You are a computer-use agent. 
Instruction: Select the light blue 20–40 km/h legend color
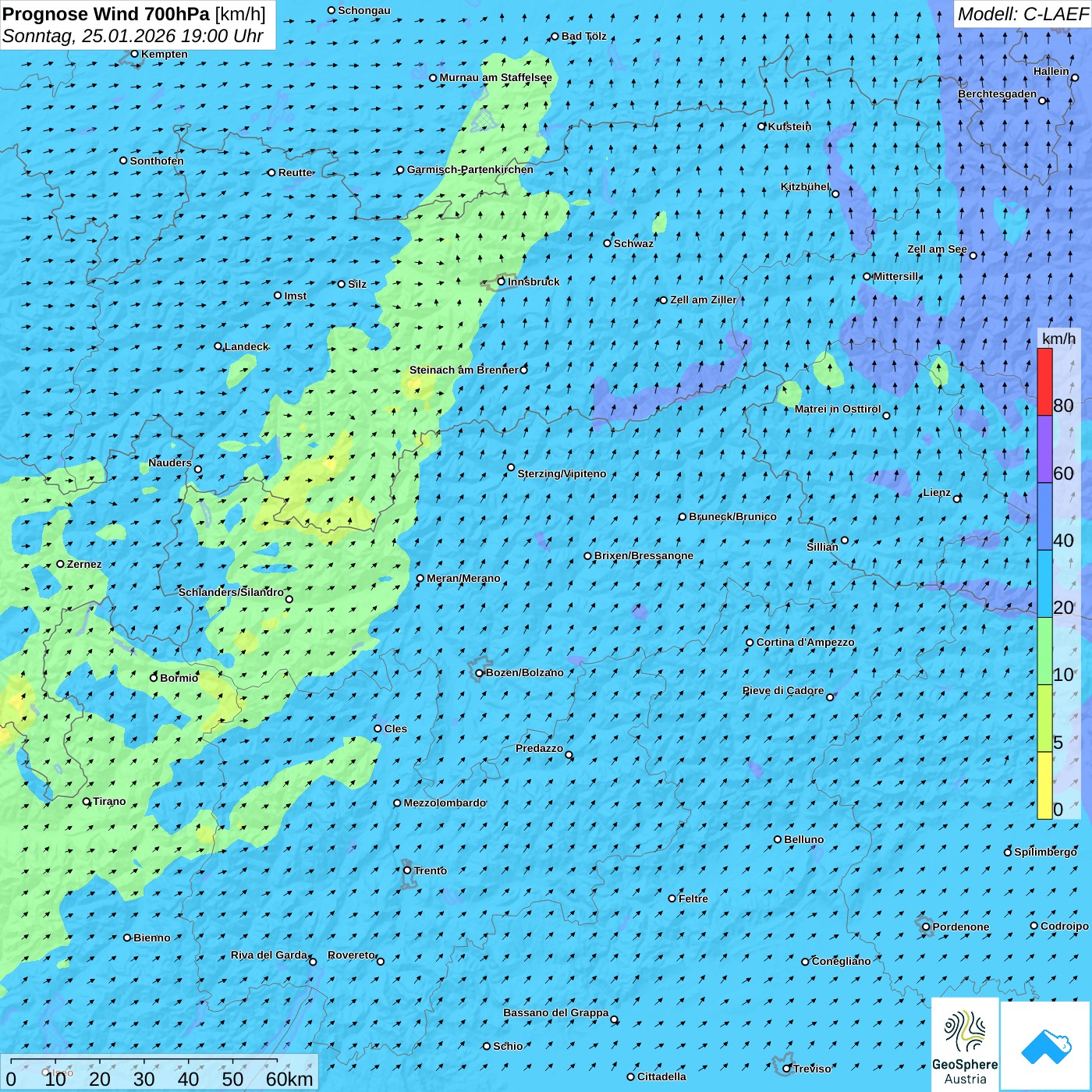tap(1044, 584)
